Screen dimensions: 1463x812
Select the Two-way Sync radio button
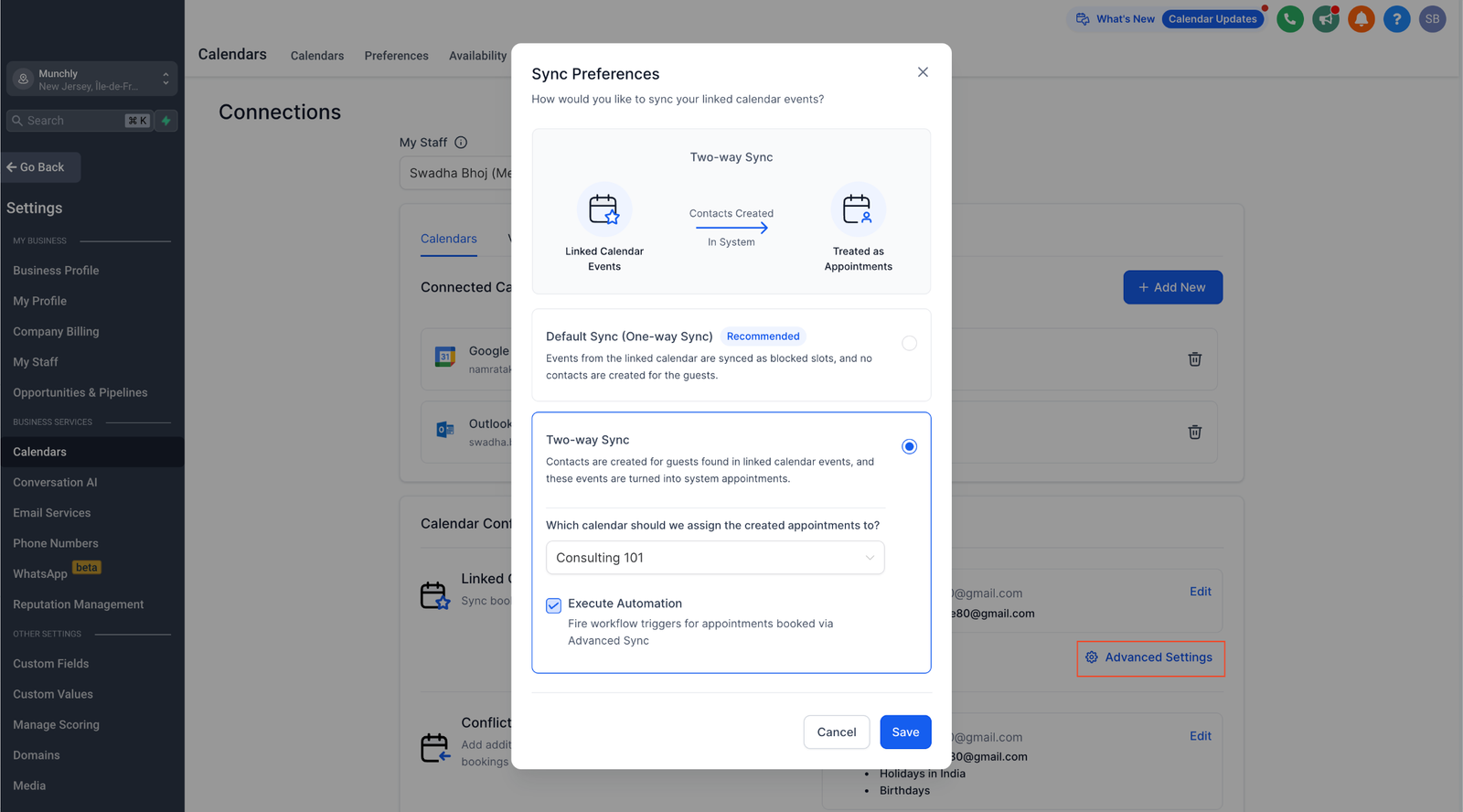[x=909, y=446]
